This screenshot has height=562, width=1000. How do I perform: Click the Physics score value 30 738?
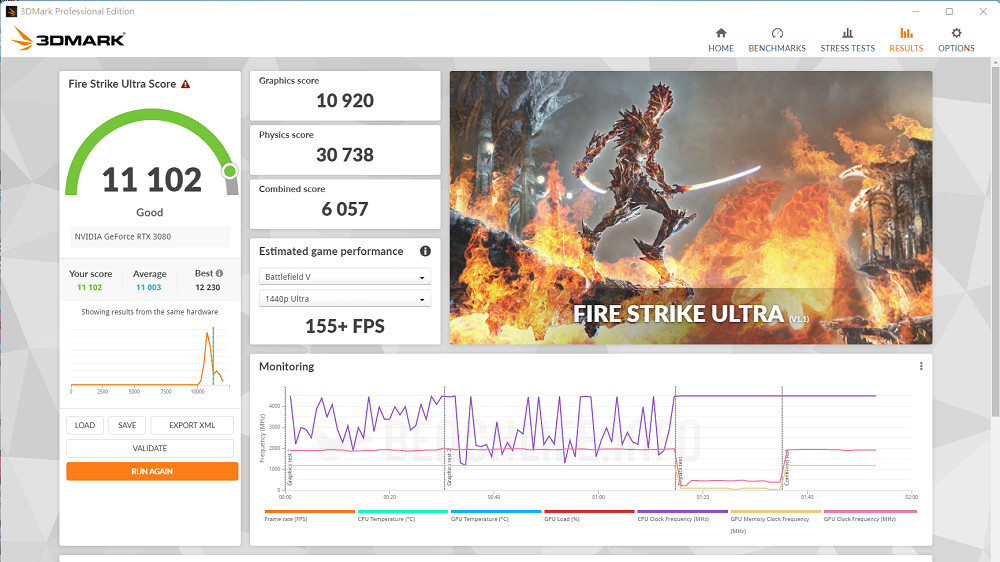pos(345,155)
